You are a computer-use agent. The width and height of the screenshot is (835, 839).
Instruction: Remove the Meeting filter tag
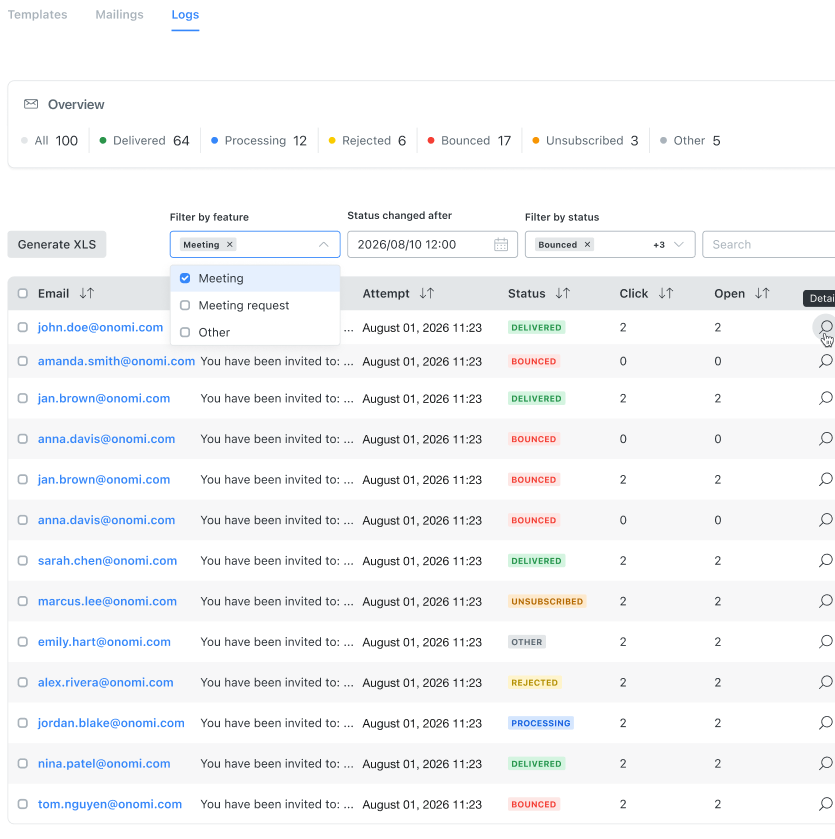tap(229, 245)
